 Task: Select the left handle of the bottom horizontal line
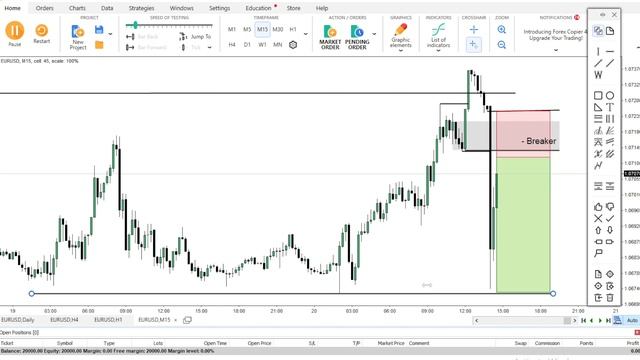coord(31,293)
